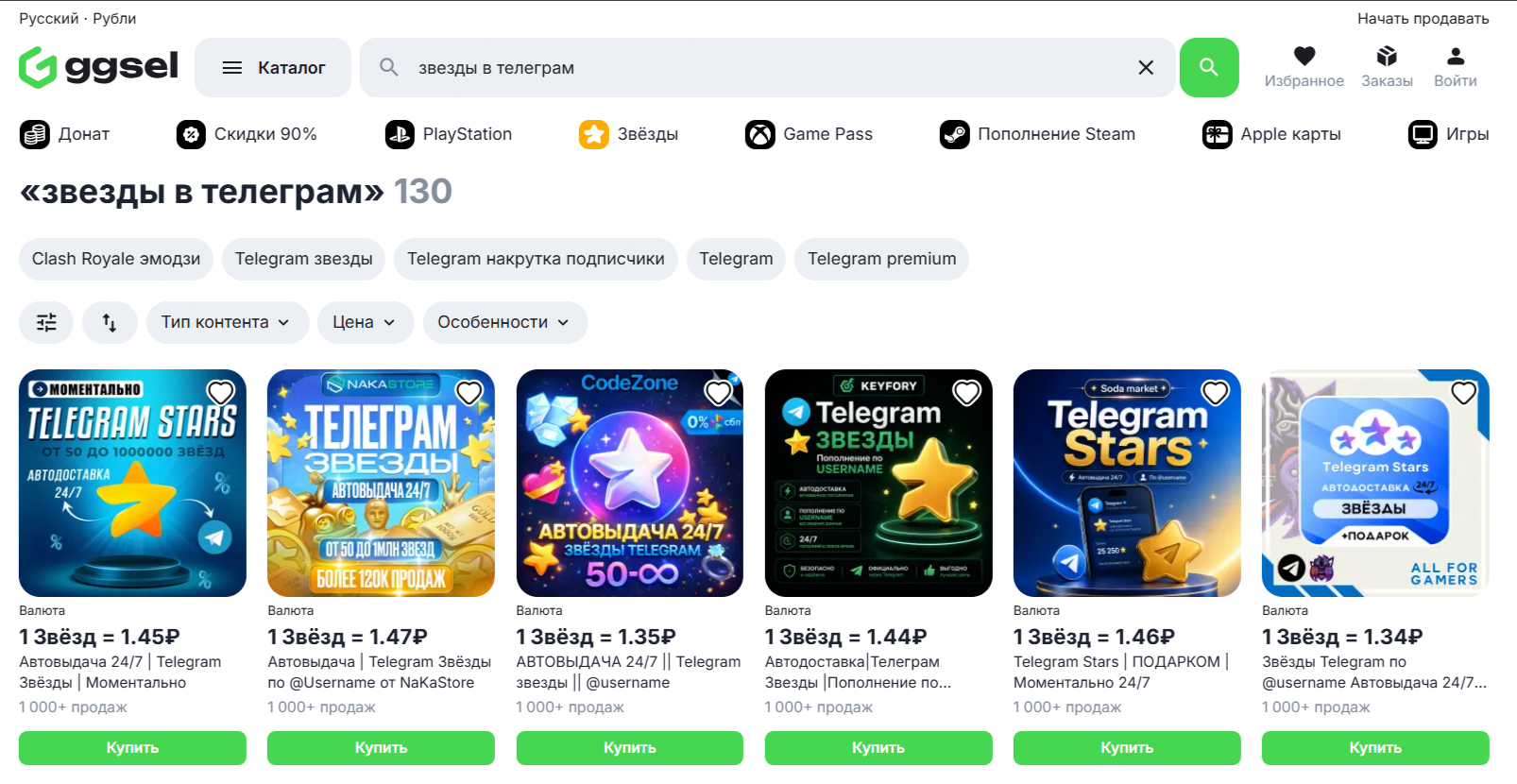1517x784 pixels.
Task: Go to ggsel logo home page
Action: pos(98,67)
